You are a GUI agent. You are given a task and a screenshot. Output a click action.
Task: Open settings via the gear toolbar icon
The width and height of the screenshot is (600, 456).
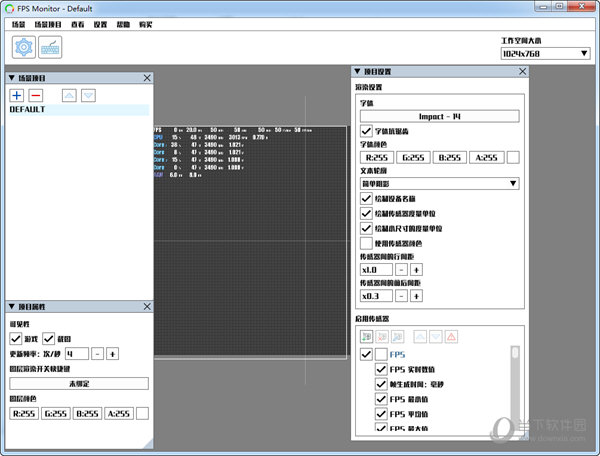tap(24, 47)
